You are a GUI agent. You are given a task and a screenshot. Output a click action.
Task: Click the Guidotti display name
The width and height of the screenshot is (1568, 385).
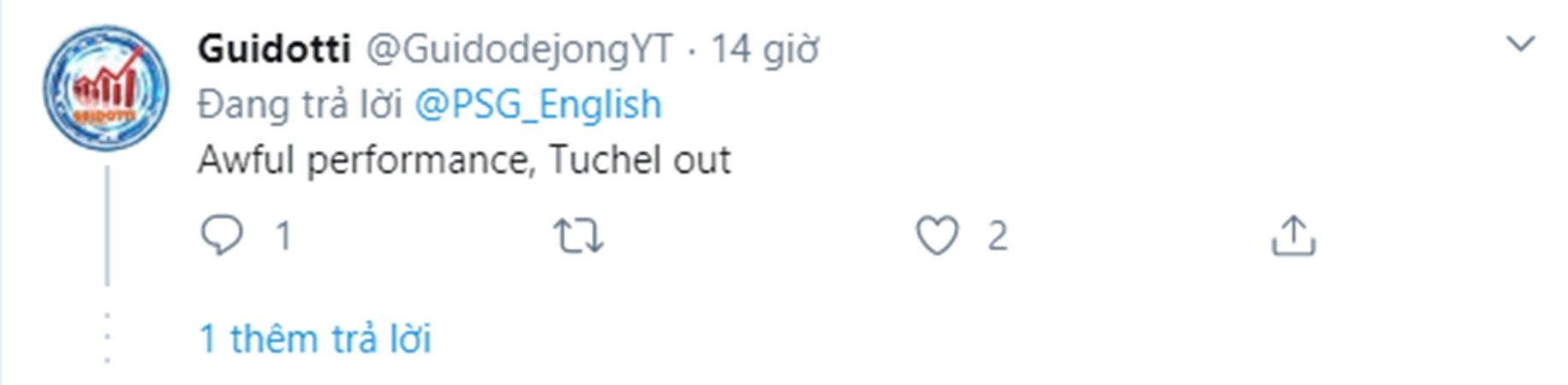(x=274, y=49)
